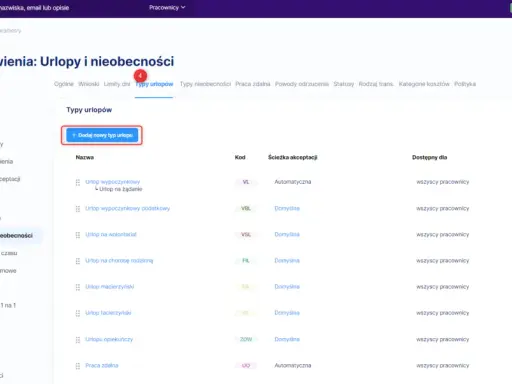The width and height of the screenshot is (512, 384).
Task: Switch to Kategorie kosztów tab
Action: (424, 84)
